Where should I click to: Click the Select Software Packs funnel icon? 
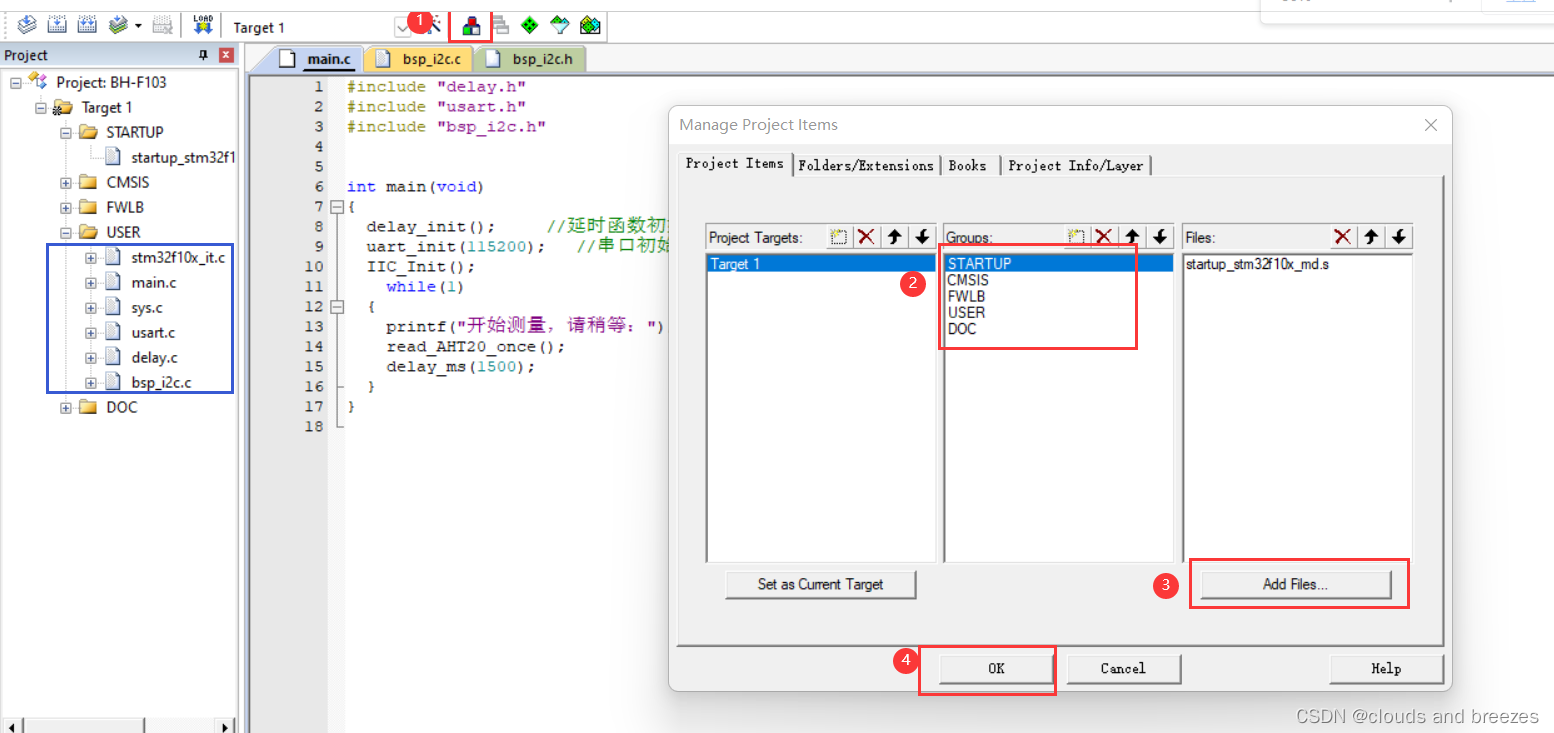pos(560,26)
